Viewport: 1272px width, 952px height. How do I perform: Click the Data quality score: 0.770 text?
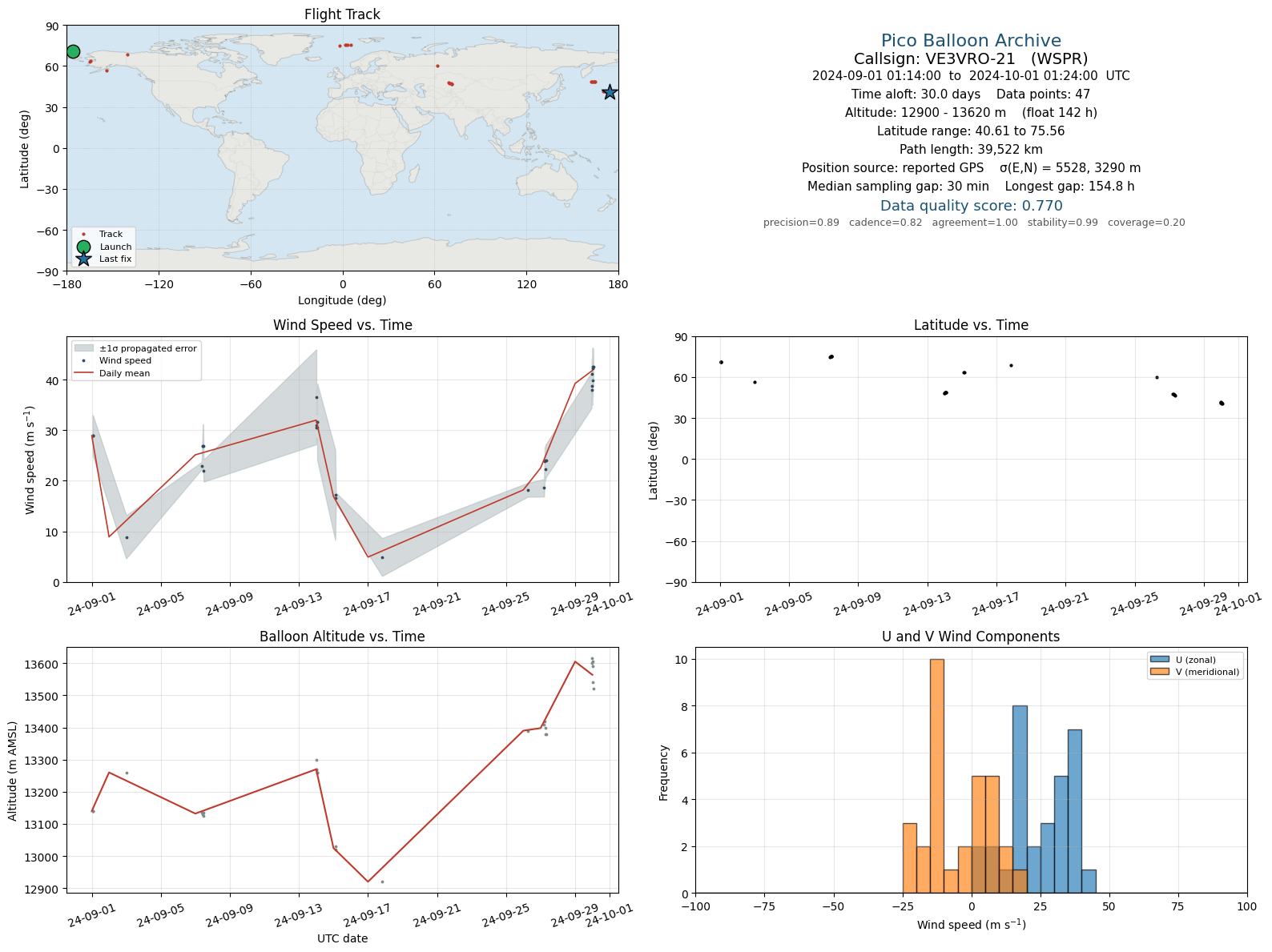click(971, 206)
